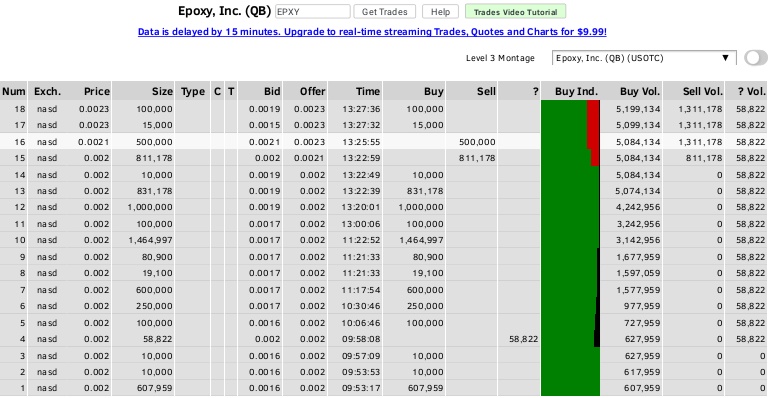Image resolution: width=768 pixels, height=398 pixels.
Task: Click the unknown-side value 58,822 in row 4
Action: (x=524, y=339)
